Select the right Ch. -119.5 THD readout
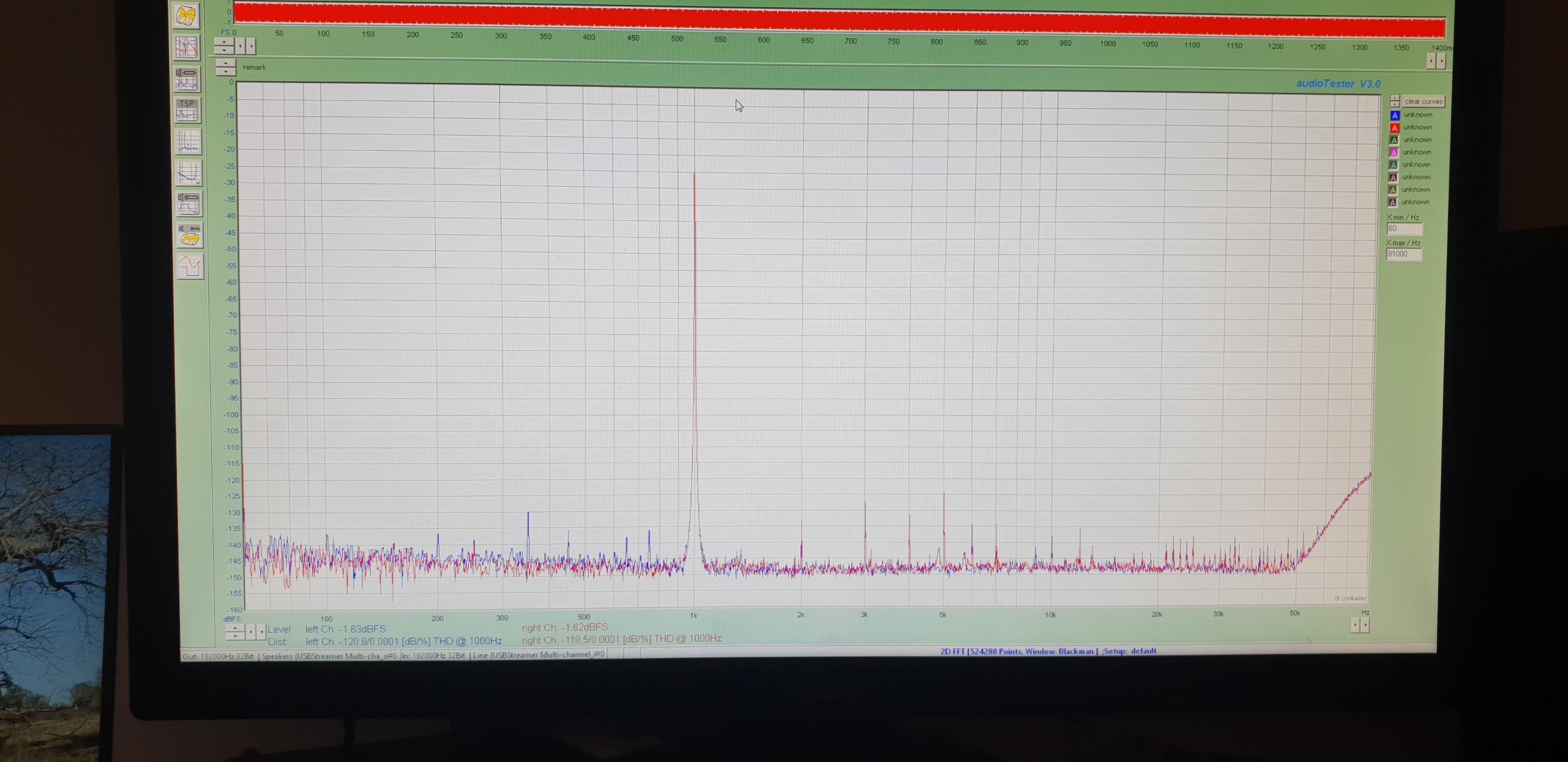1568x762 pixels. [x=621, y=639]
